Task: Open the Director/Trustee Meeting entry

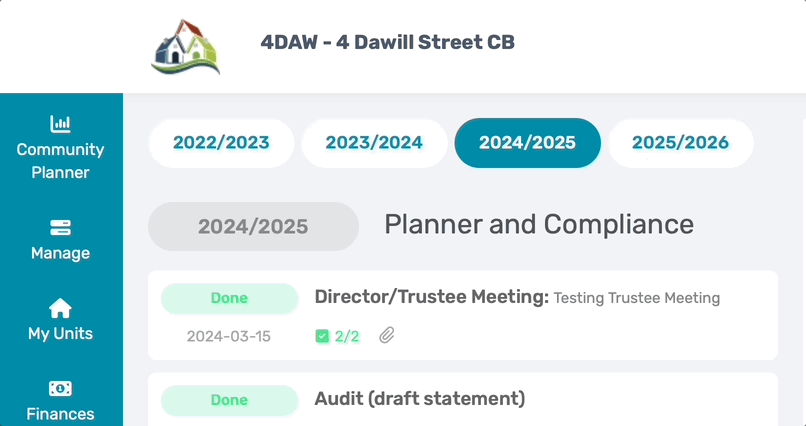Action: [x=463, y=316]
